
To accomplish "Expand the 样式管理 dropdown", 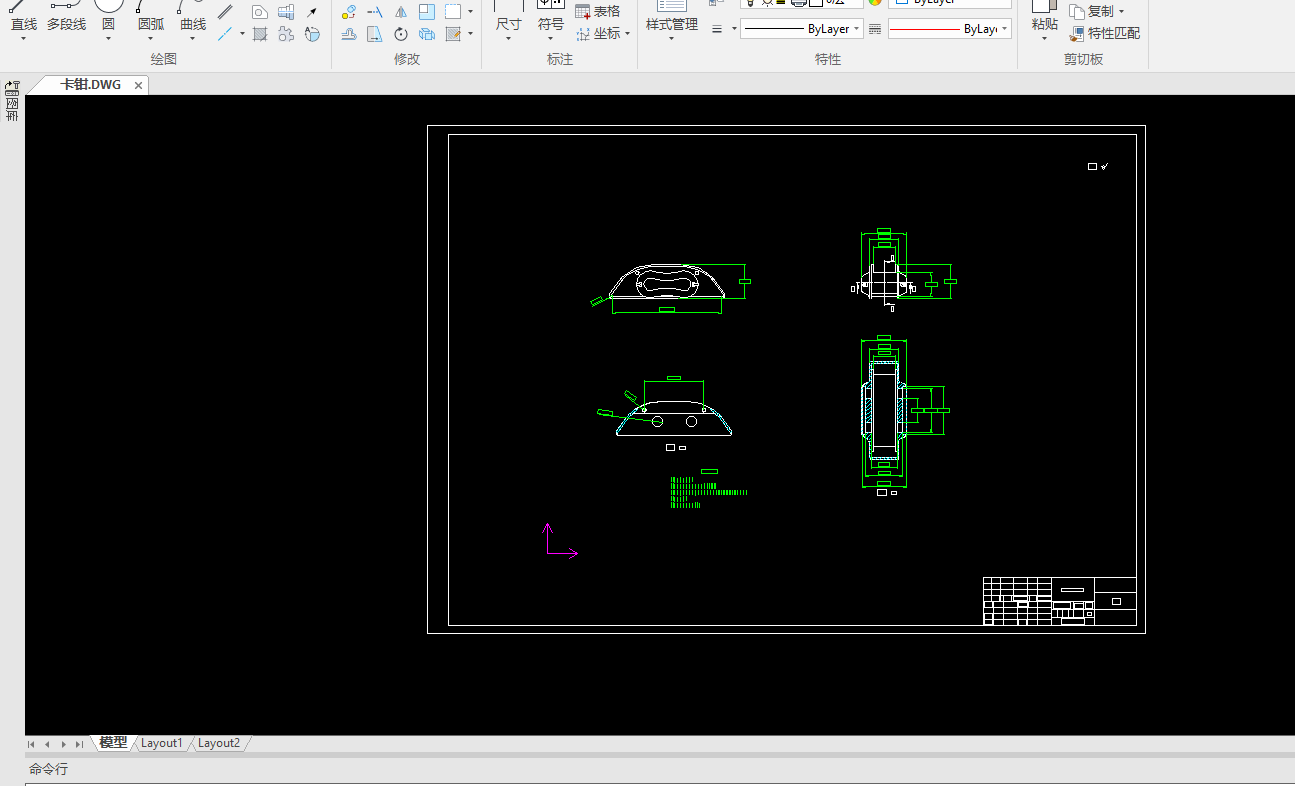I will [x=671, y=39].
